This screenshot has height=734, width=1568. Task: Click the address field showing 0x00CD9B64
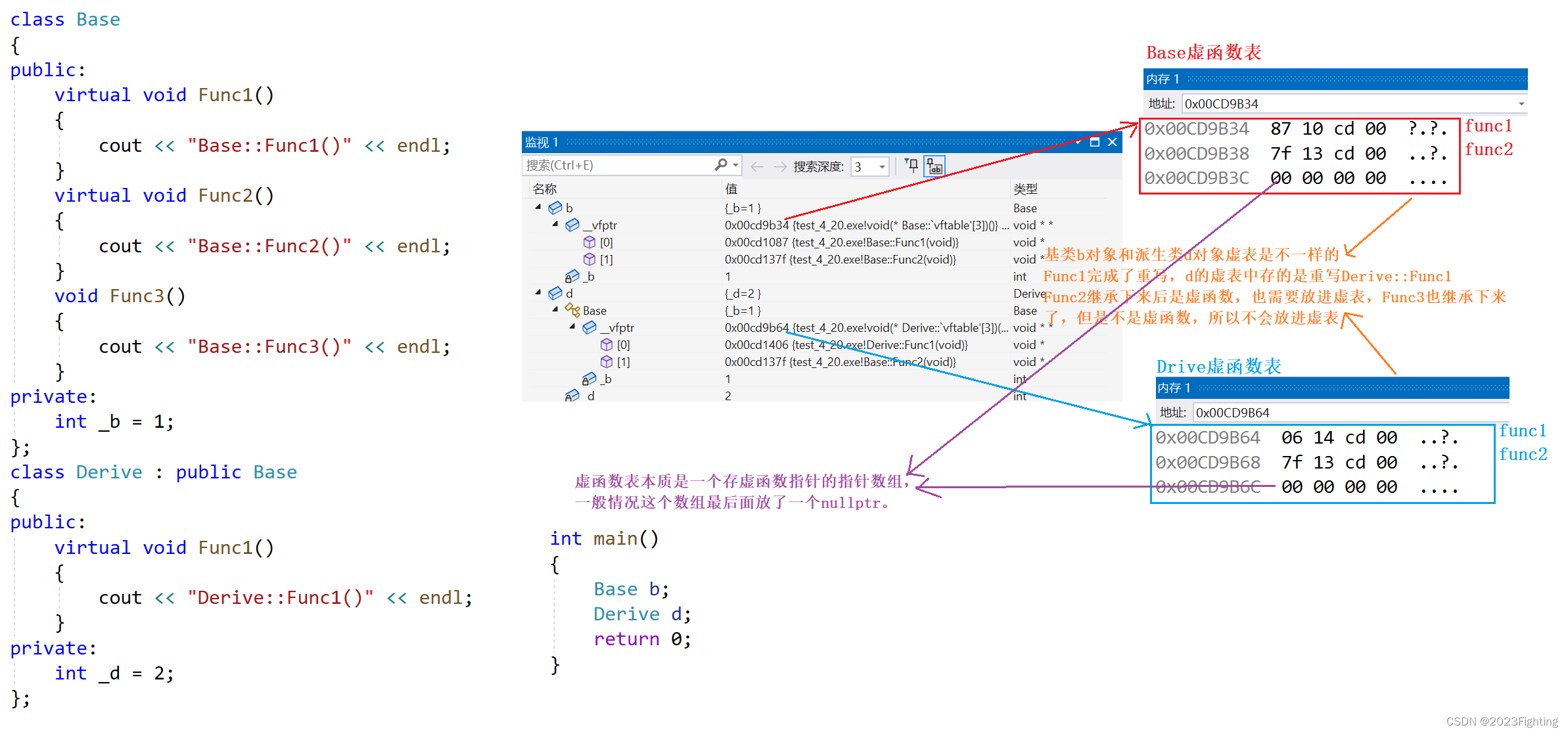click(x=1350, y=413)
